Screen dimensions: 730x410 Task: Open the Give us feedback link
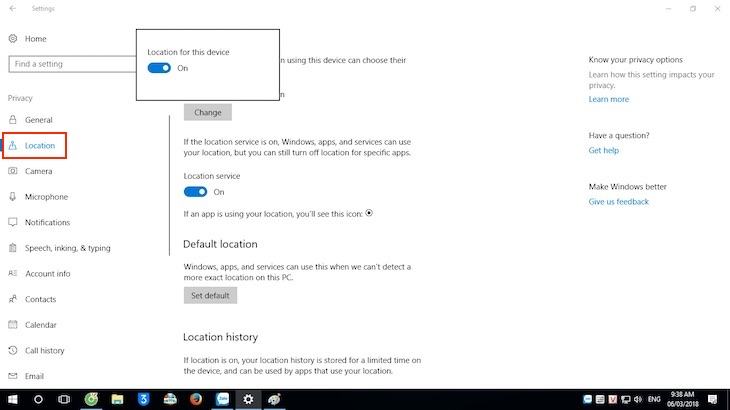[x=618, y=202]
